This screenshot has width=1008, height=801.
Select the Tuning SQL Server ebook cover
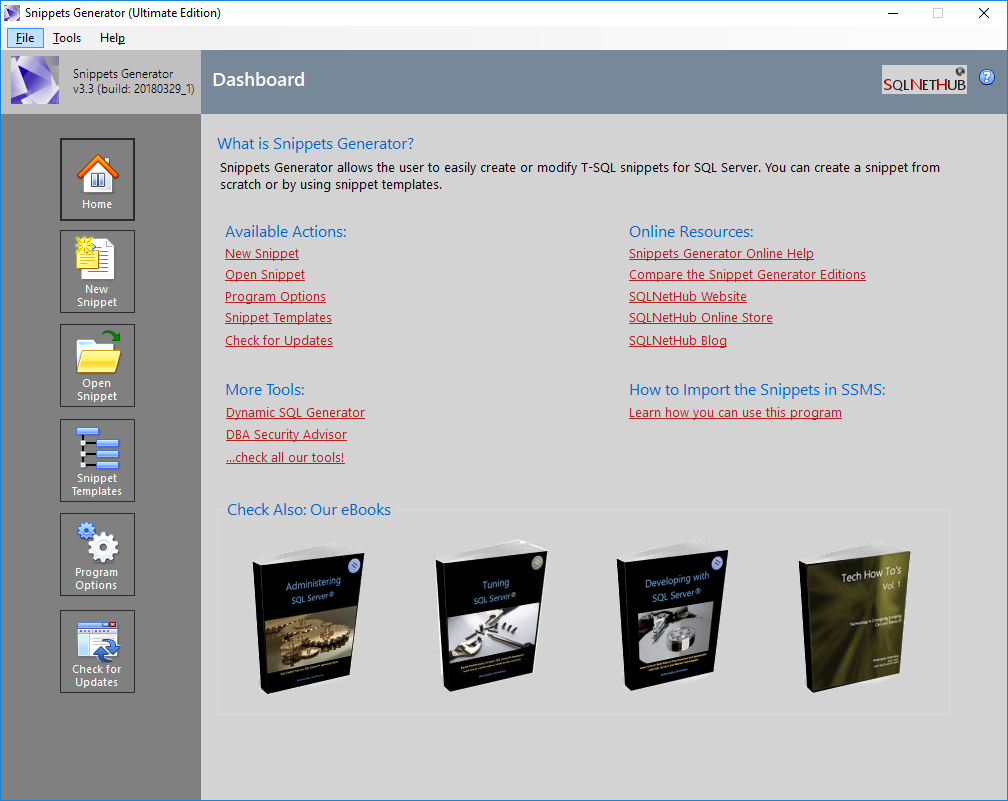tap(491, 617)
